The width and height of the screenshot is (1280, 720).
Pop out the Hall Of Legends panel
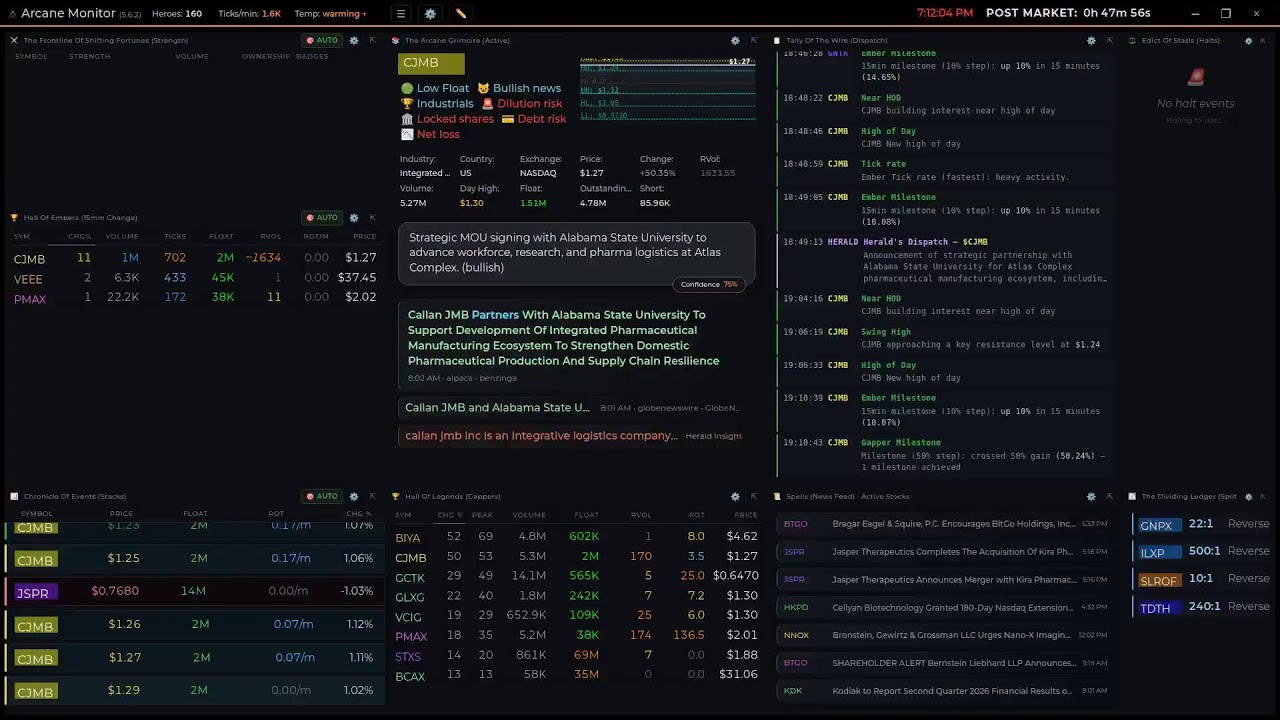[x=754, y=496]
